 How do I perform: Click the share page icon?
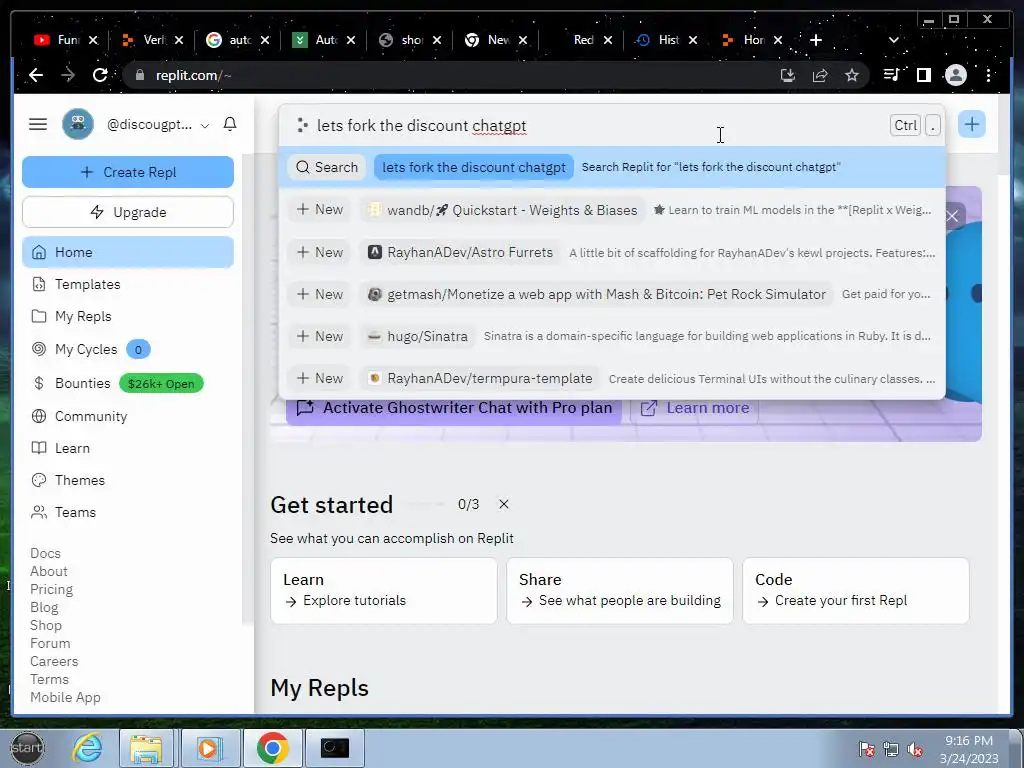820,75
